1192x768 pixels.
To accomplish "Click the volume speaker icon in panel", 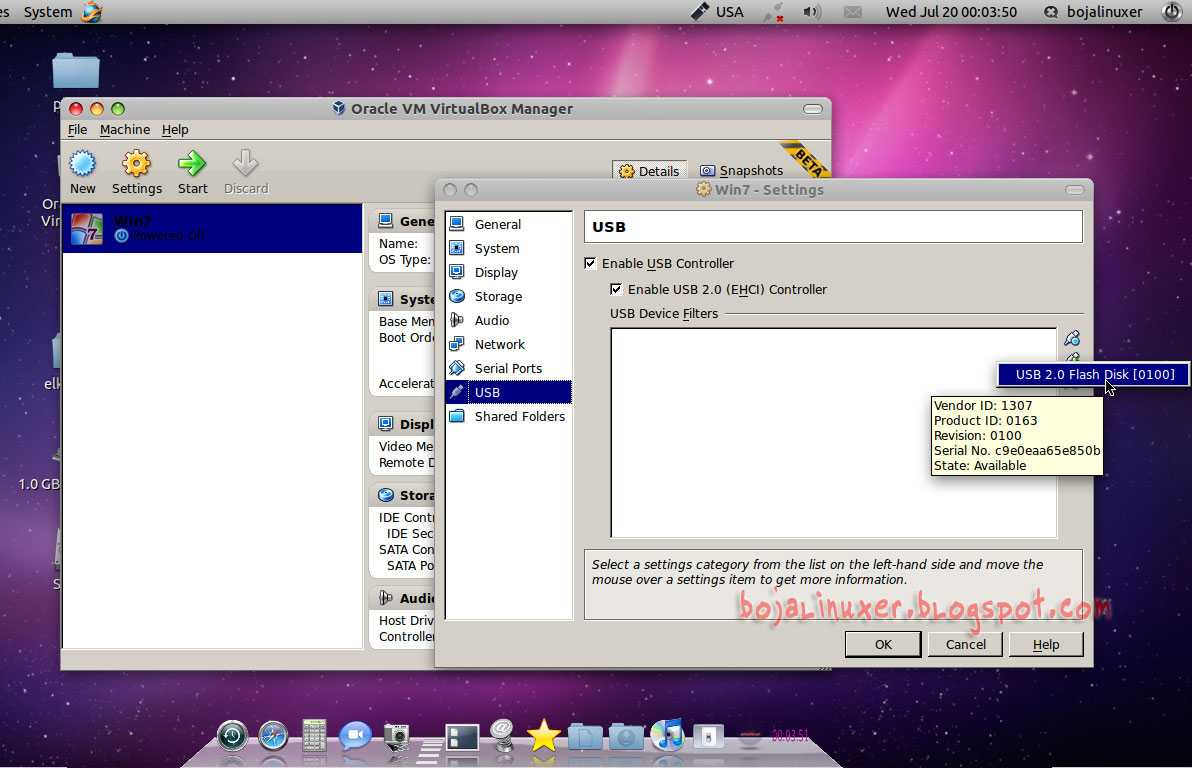I will [813, 12].
